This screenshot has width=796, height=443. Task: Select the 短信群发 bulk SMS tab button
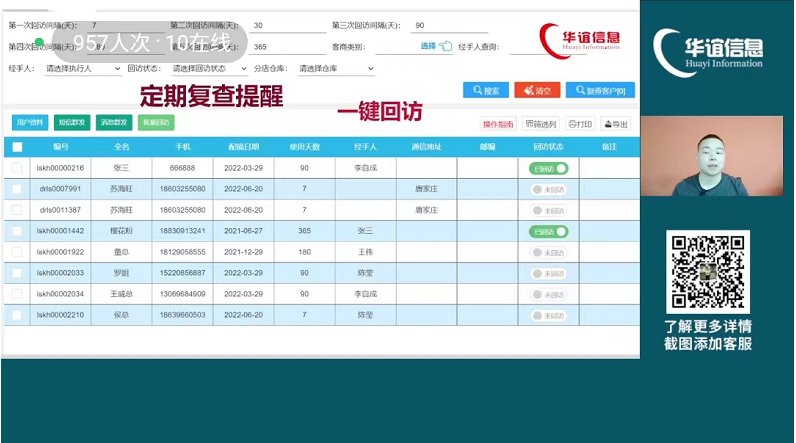[72, 122]
